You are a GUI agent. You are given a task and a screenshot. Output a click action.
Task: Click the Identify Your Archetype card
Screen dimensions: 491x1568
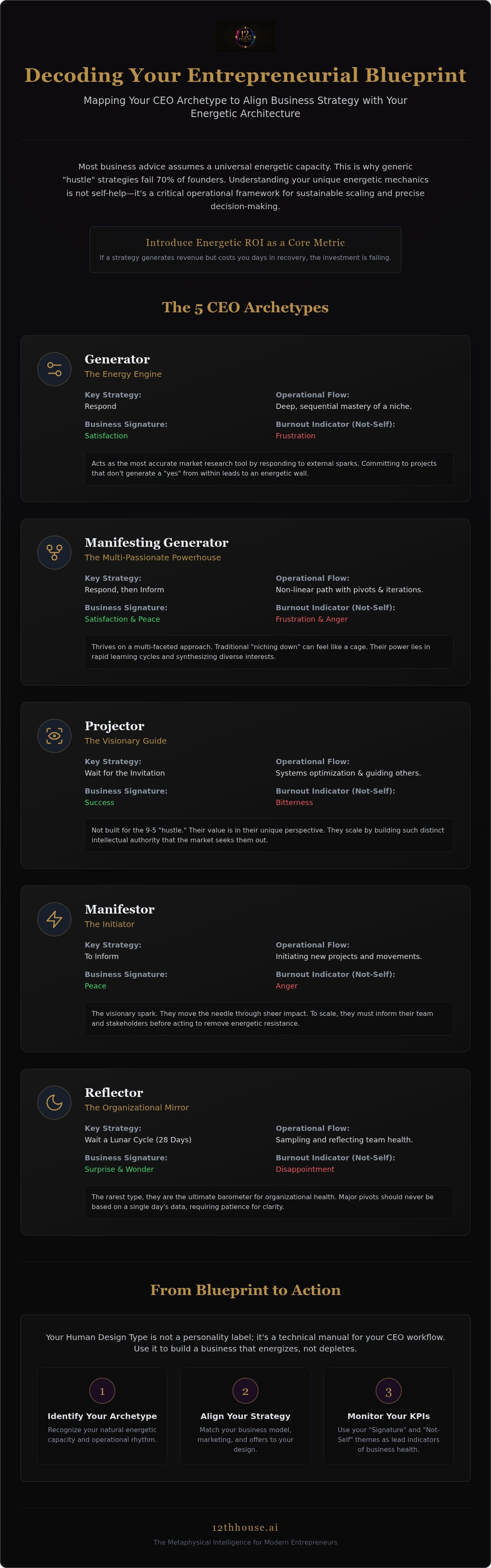click(102, 1416)
